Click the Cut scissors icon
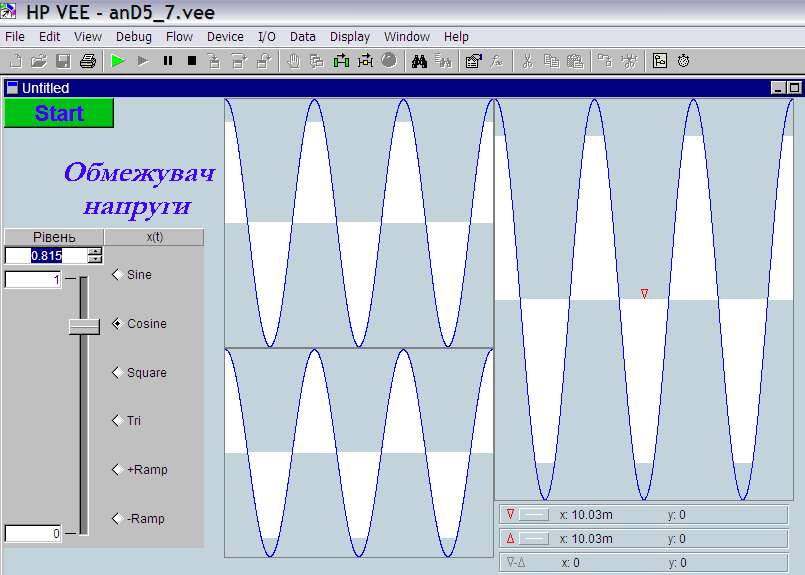The width and height of the screenshot is (805, 575). point(527,61)
